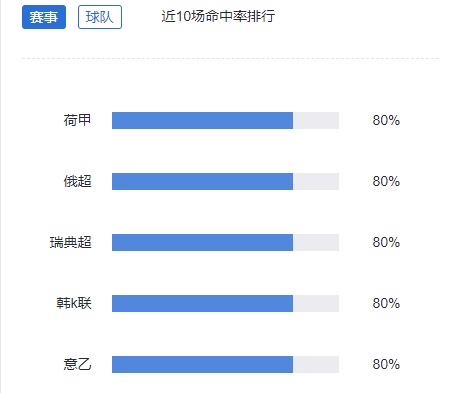Image resolution: width=457 pixels, height=393 pixels.
Task: Click the 荷甲 hit-rate progress bar
Action: [x=225, y=120]
